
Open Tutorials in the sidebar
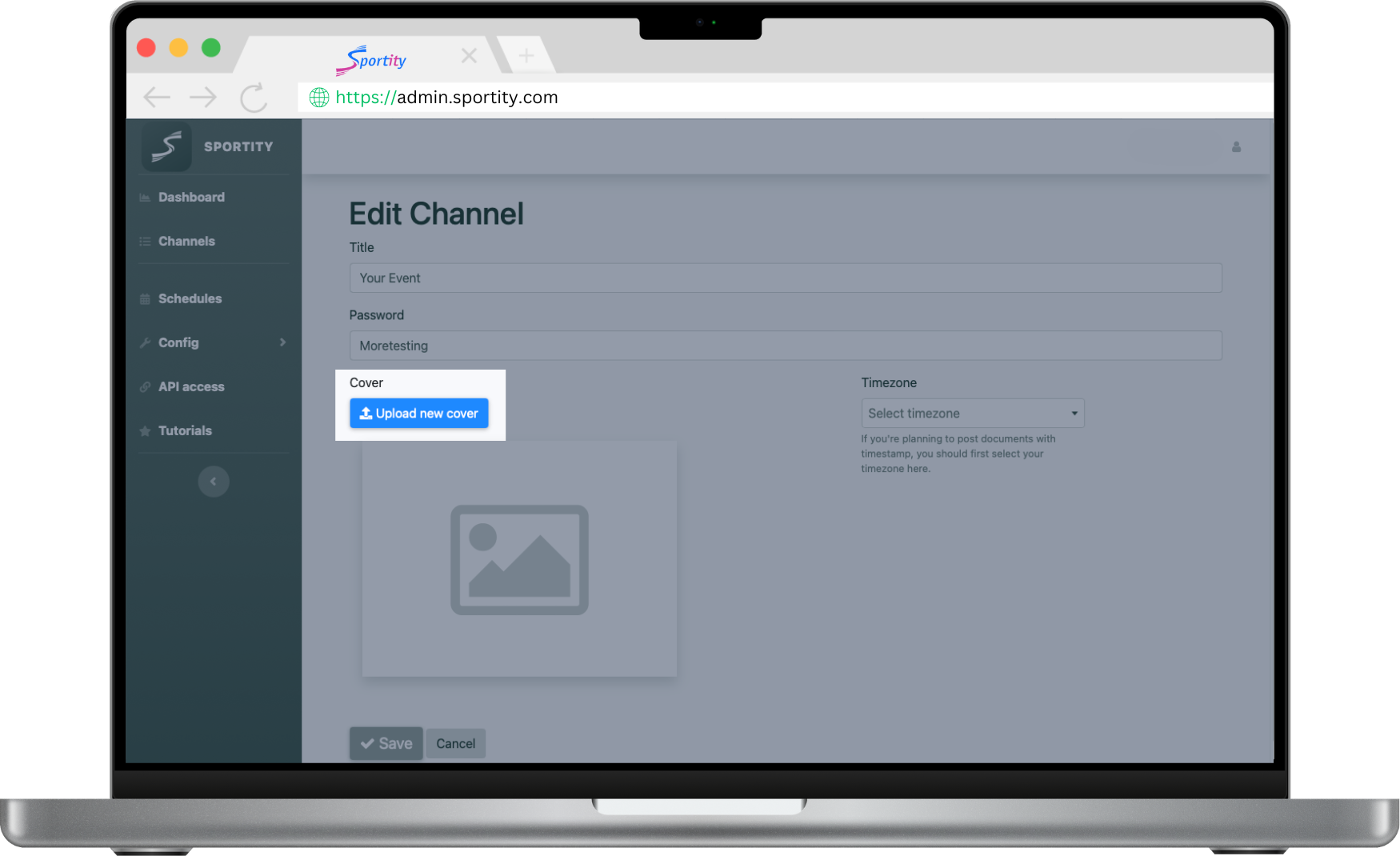click(x=185, y=431)
